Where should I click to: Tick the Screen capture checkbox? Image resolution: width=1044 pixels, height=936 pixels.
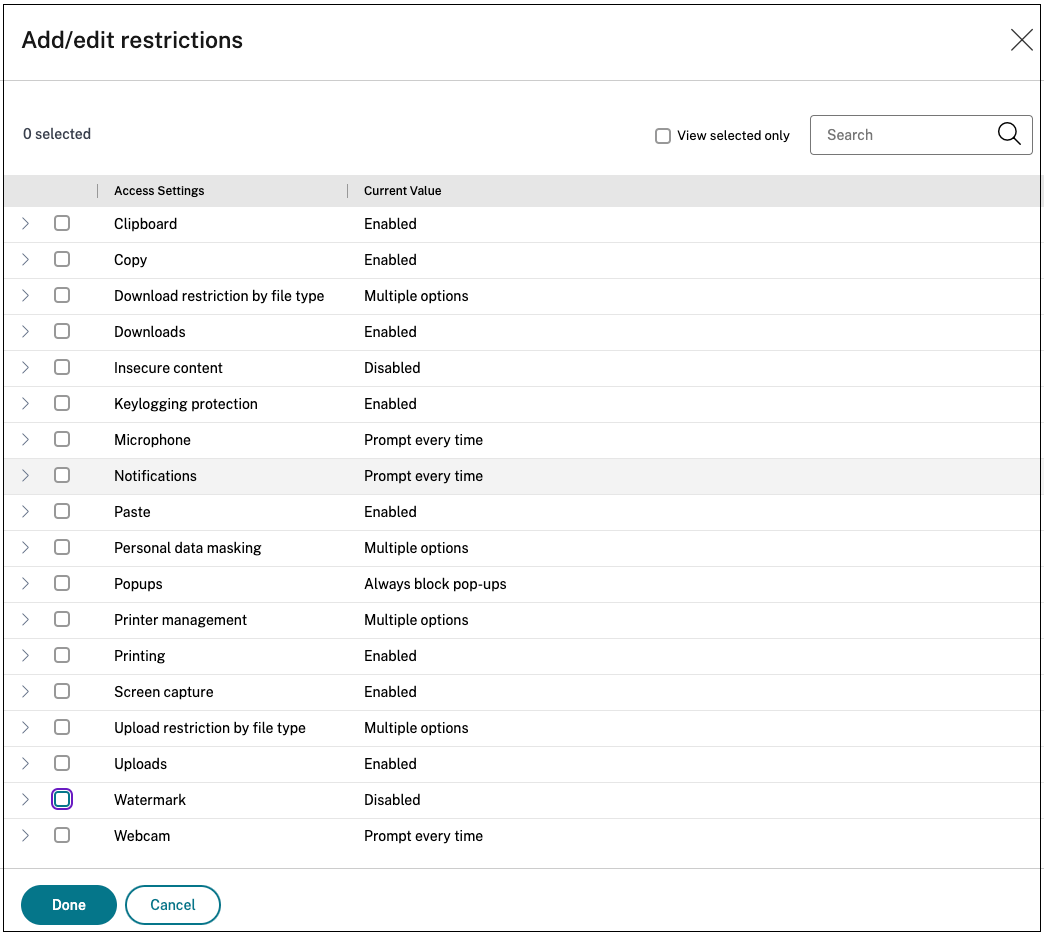pos(62,692)
